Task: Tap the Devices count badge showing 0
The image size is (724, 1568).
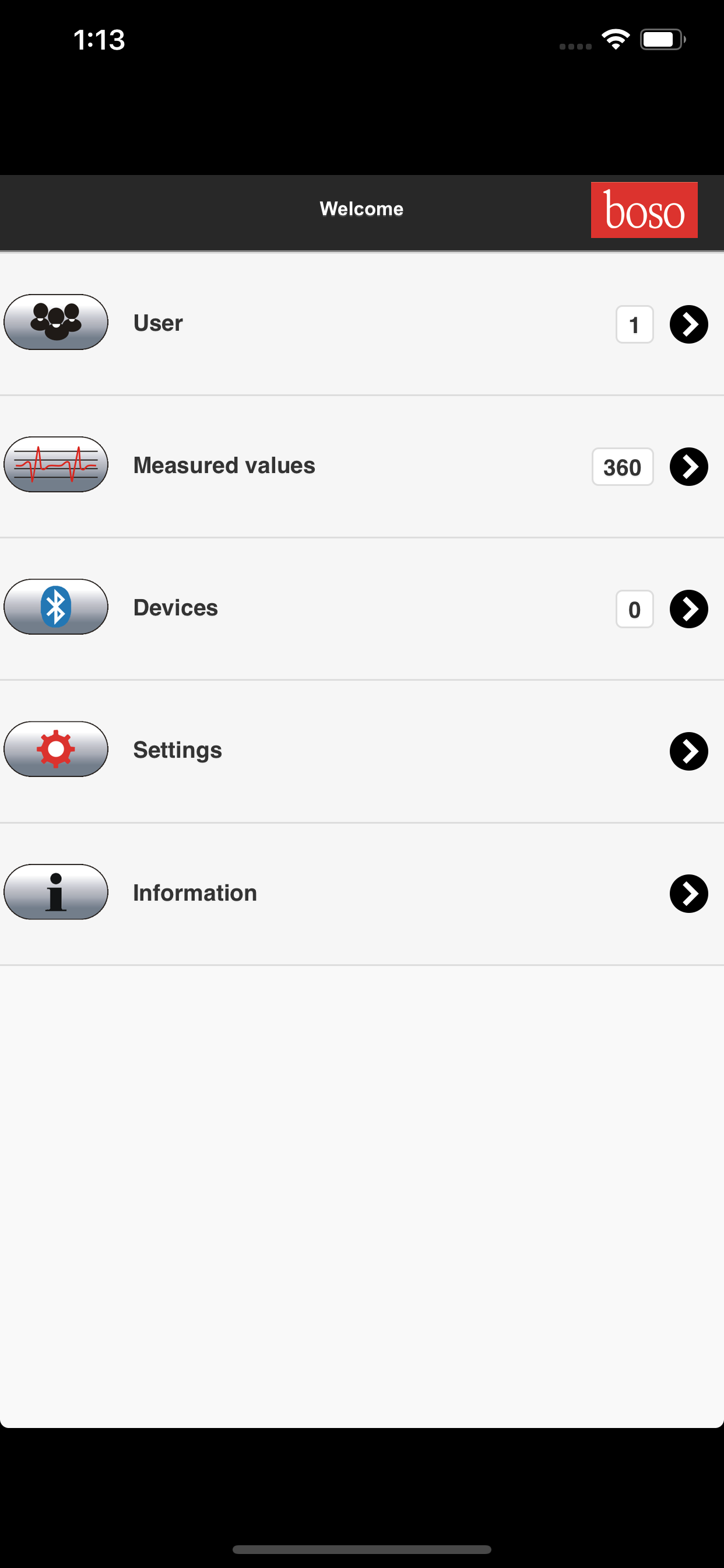Action: tap(634, 608)
